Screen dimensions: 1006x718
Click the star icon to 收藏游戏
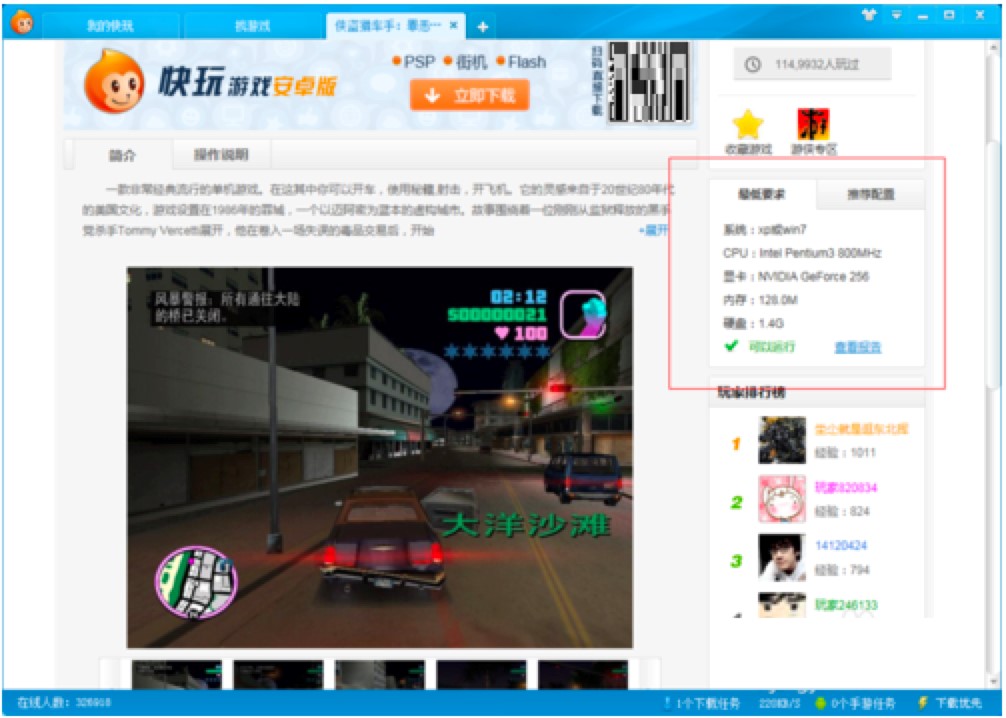pos(748,124)
